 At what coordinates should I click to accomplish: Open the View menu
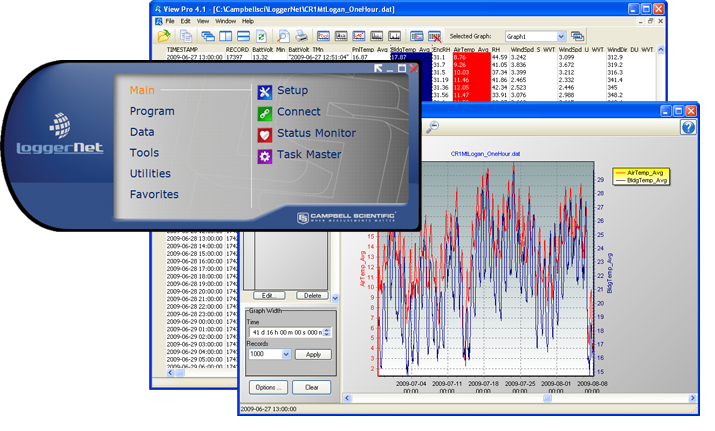coord(203,21)
